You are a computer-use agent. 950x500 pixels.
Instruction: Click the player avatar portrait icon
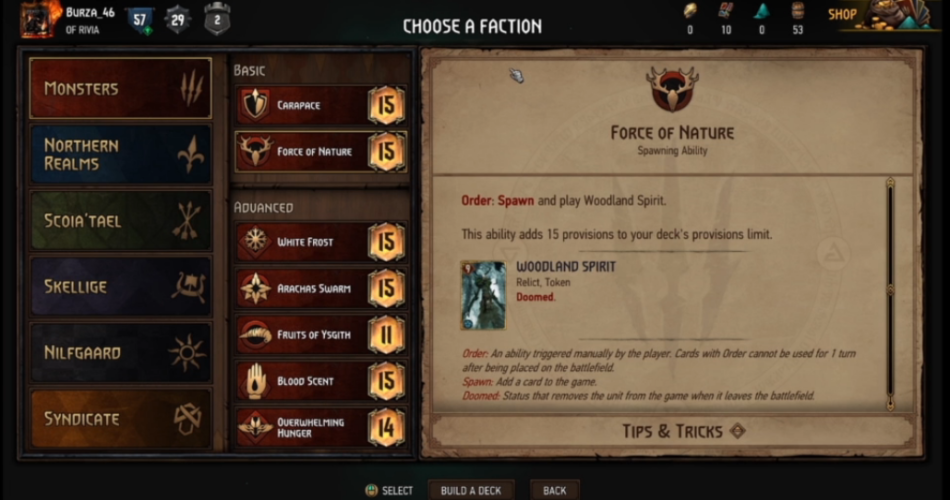39,19
